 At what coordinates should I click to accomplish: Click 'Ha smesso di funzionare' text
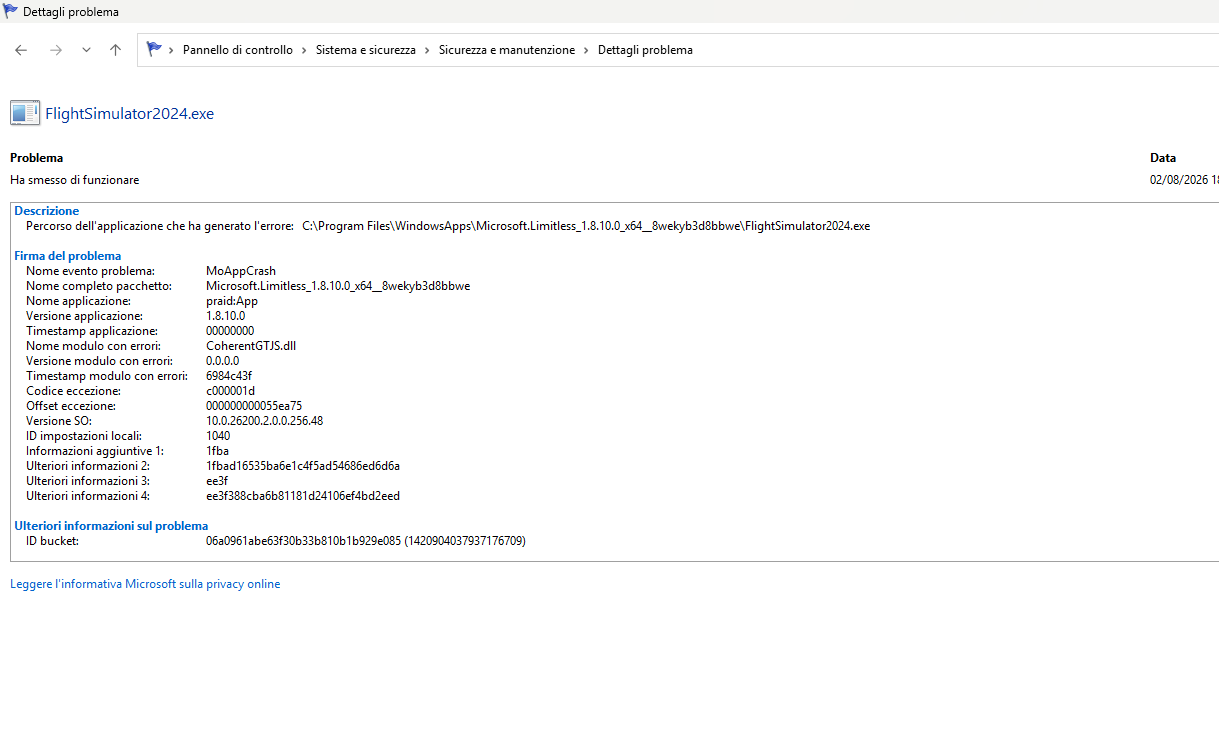coord(75,180)
